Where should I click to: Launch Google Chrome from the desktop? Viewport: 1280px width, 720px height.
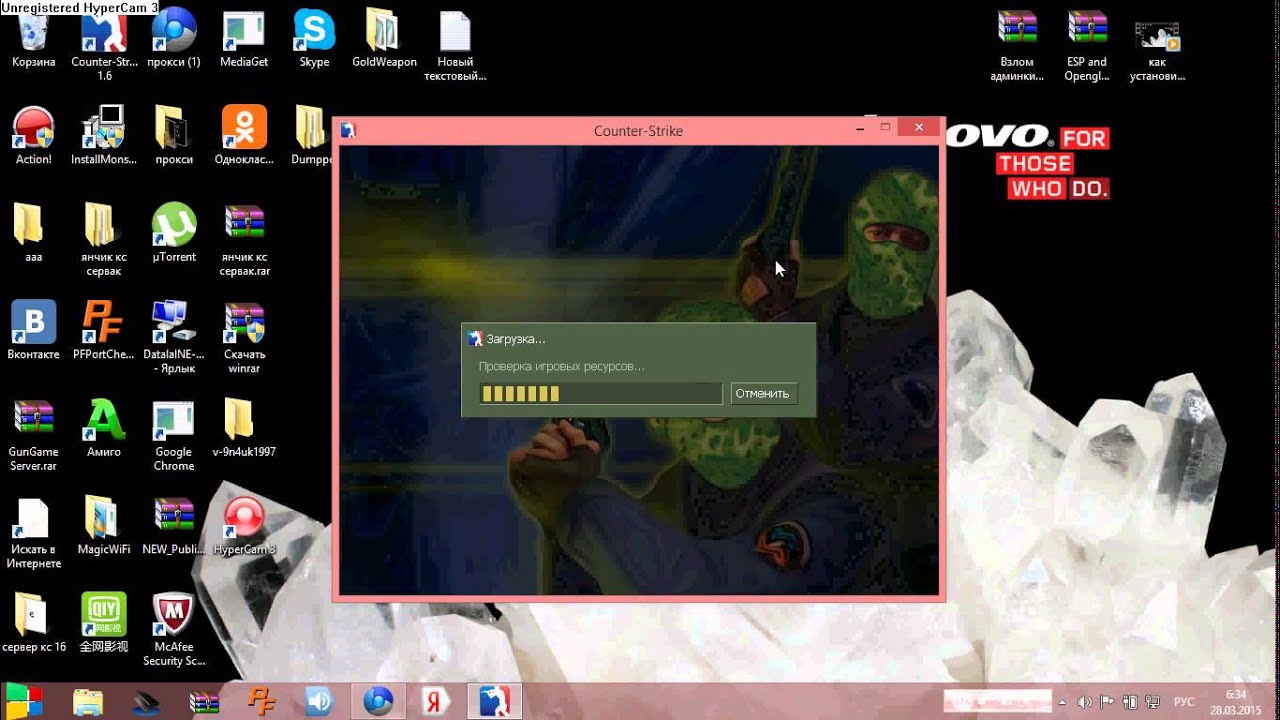coord(174,435)
